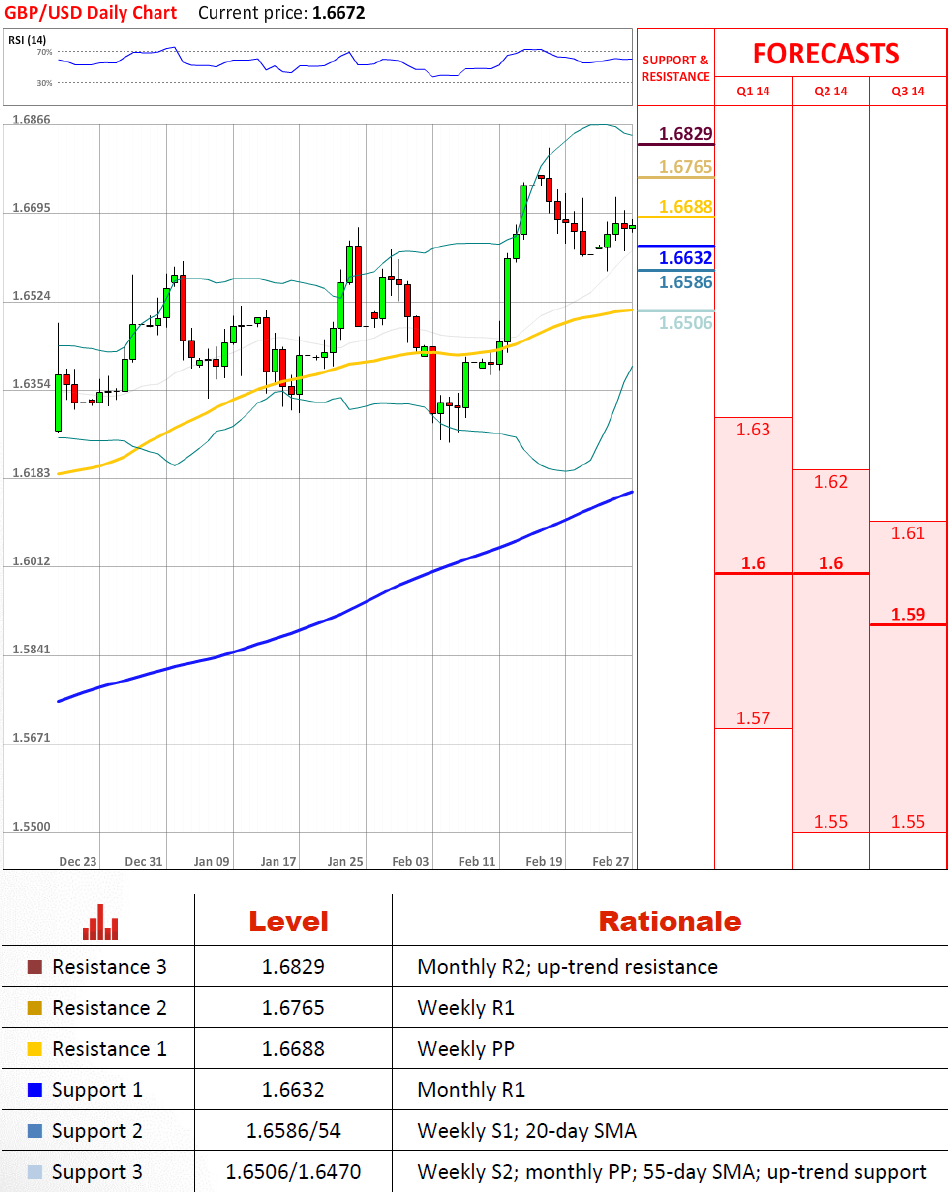
Task: Select the Q1 14 forecast column header
Action: click(753, 91)
